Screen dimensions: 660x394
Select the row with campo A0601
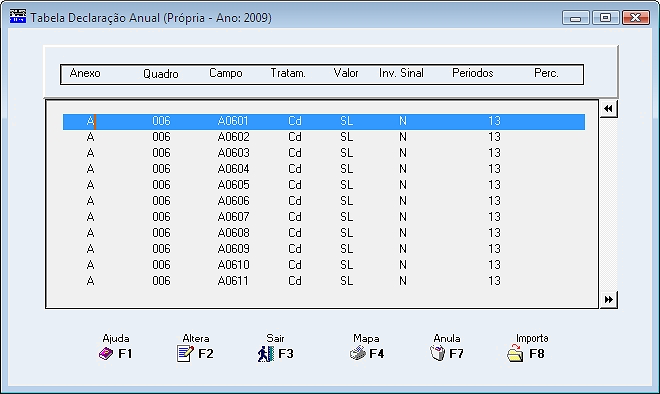pos(324,121)
